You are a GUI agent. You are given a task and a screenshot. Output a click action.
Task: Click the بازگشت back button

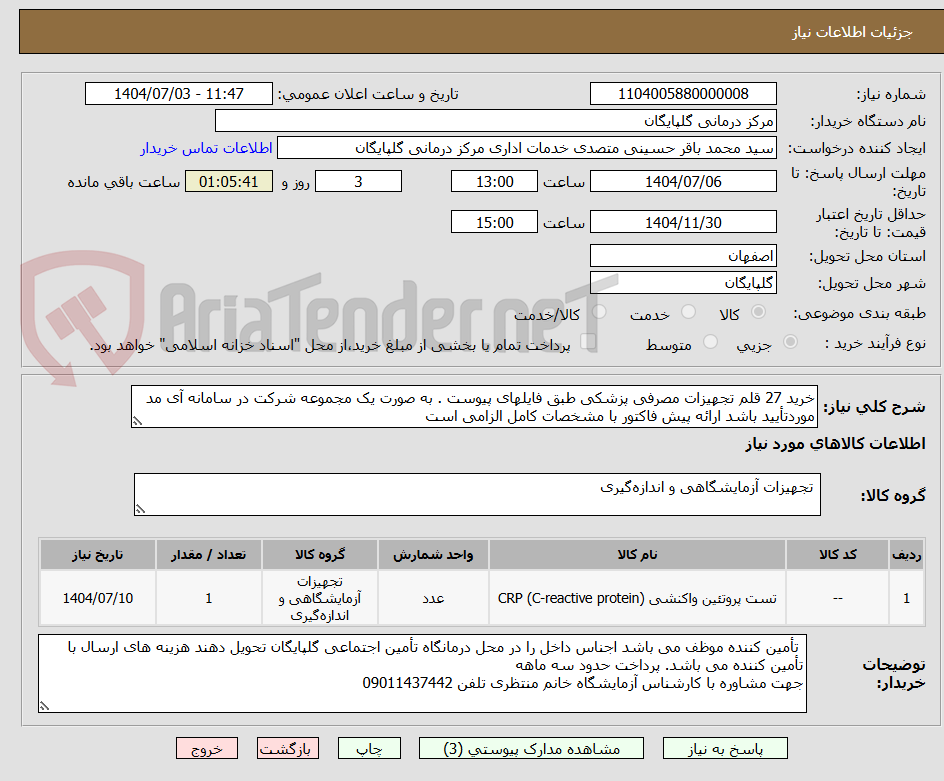coord(288,748)
